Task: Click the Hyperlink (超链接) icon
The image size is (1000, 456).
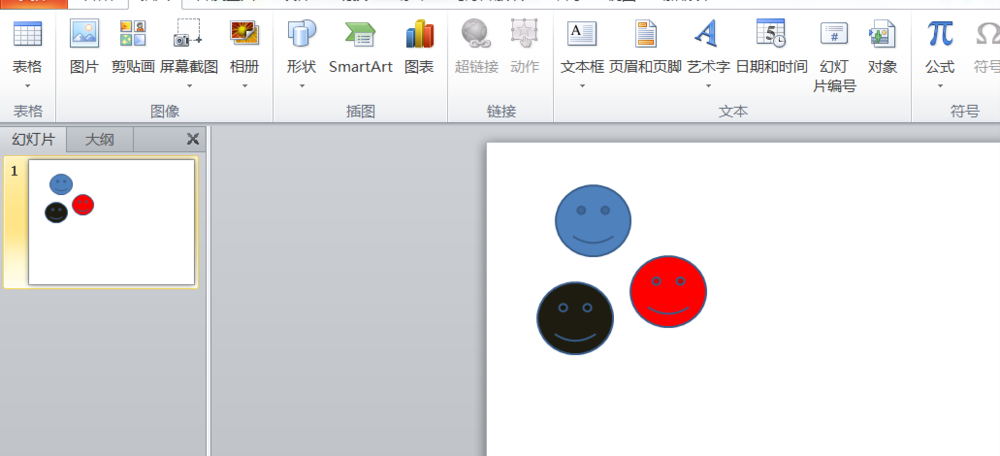Action: 476,33
